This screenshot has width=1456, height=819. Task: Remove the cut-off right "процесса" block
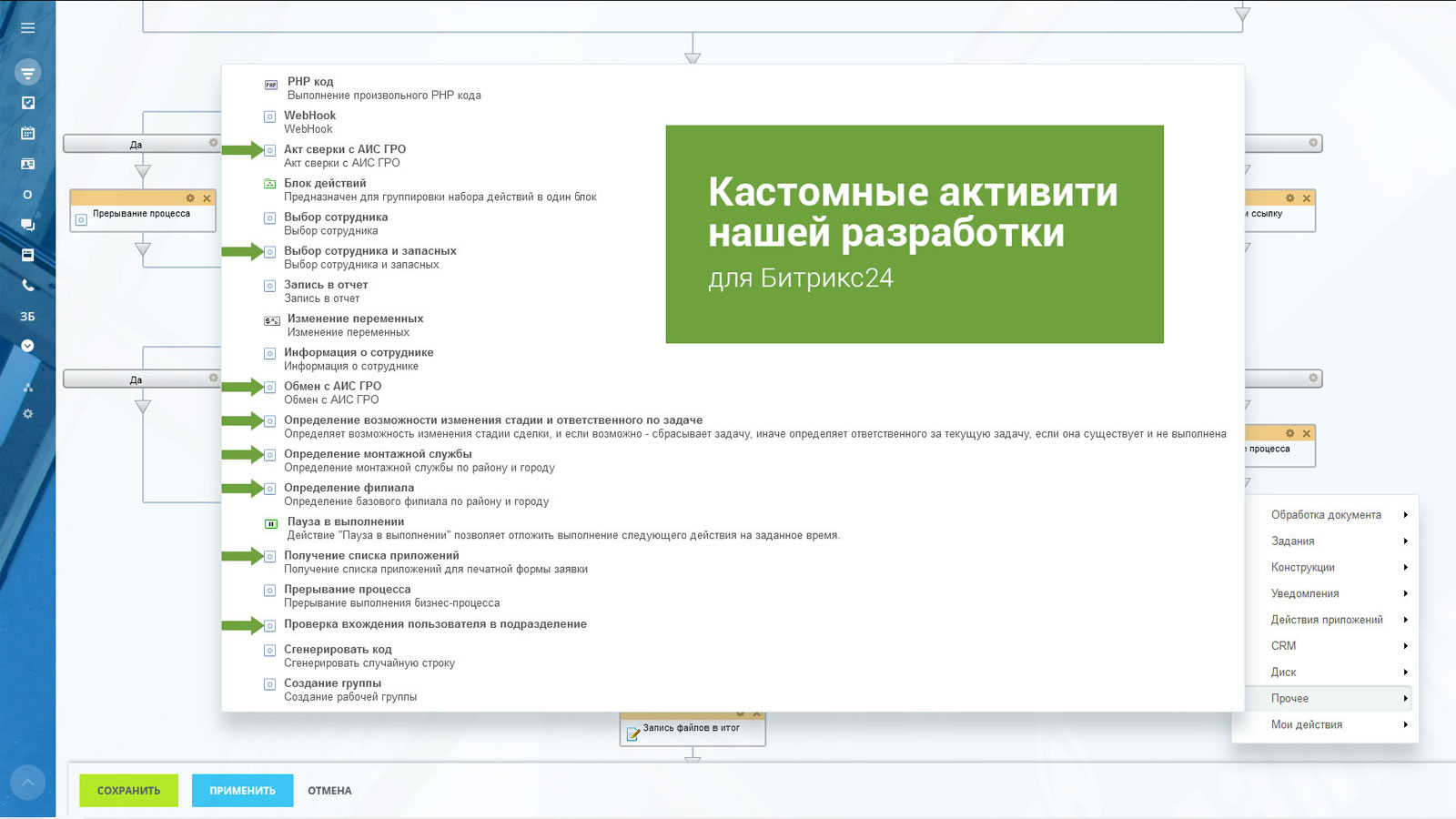1307,433
